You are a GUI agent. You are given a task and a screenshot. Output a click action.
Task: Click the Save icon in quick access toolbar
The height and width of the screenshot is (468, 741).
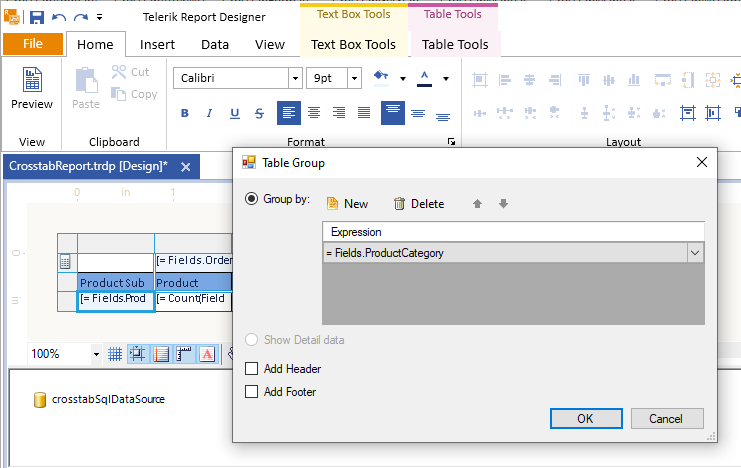[36, 17]
